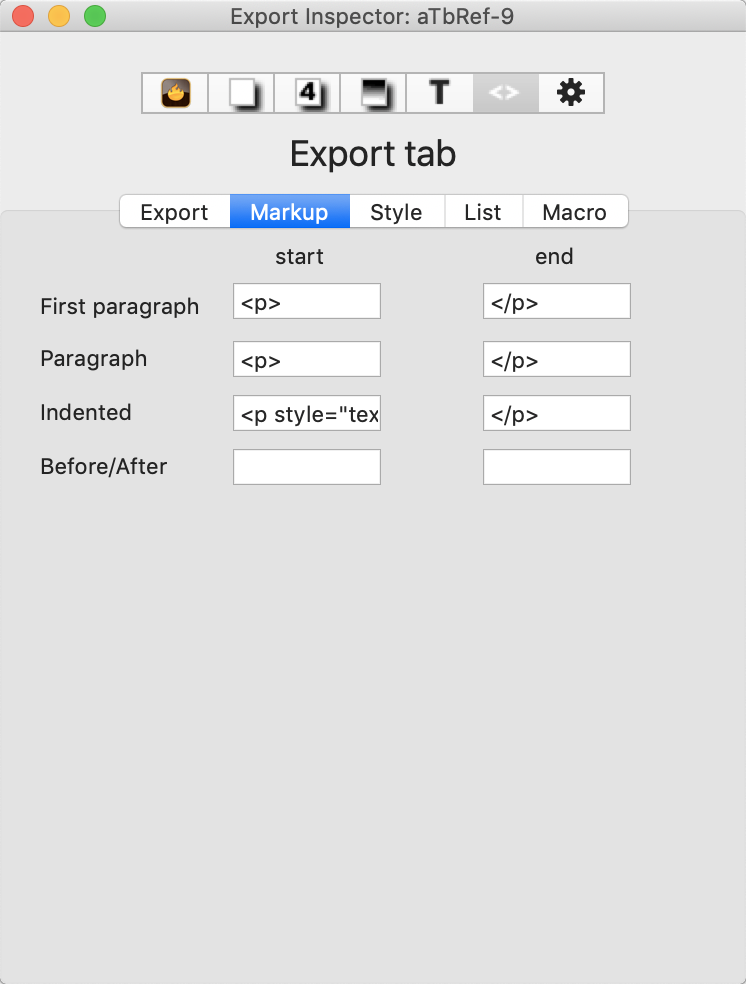Click the Indented start field containing p style
This screenshot has width=746, height=984.
(x=306, y=413)
